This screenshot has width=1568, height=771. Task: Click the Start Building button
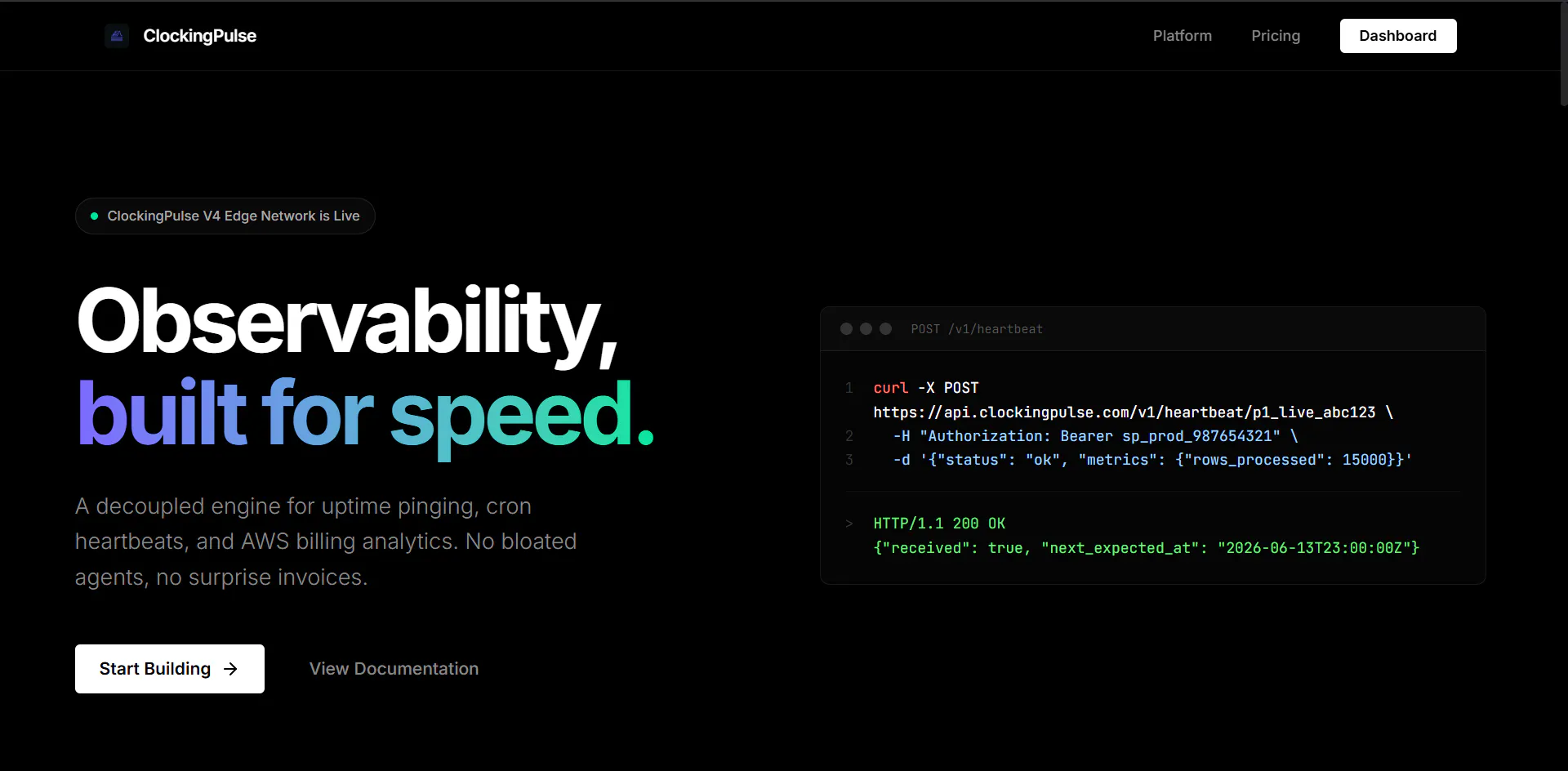pyautogui.click(x=170, y=669)
